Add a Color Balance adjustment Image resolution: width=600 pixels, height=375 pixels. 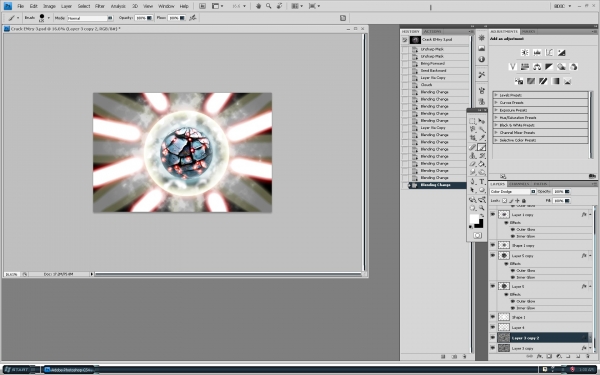click(537, 67)
